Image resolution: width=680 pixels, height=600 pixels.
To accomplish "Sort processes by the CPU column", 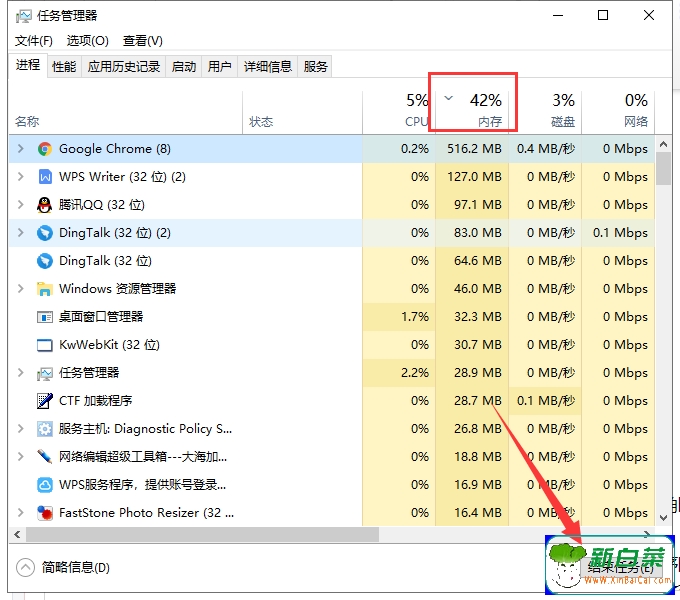I will tap(399, 112).
